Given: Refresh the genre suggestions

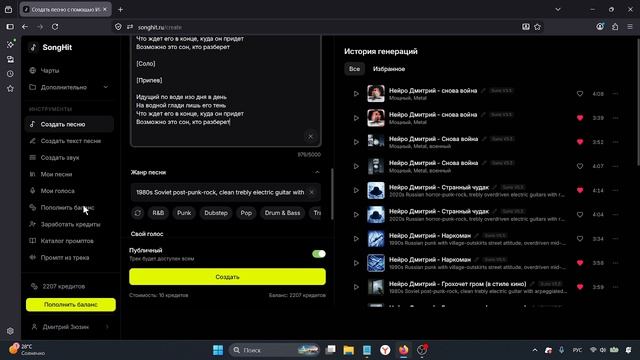Looking at the screenshot, I should (x=138, y=213).
